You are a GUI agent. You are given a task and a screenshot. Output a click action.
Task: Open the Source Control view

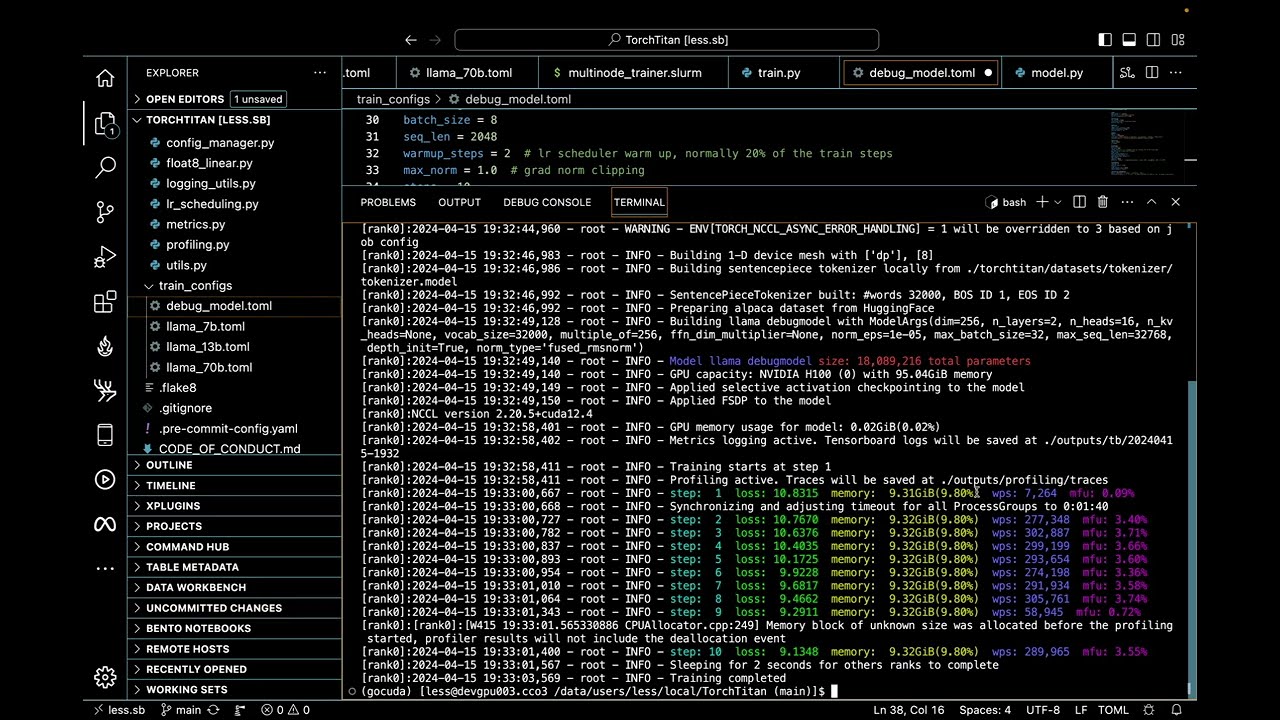click(x=105, y=212)
